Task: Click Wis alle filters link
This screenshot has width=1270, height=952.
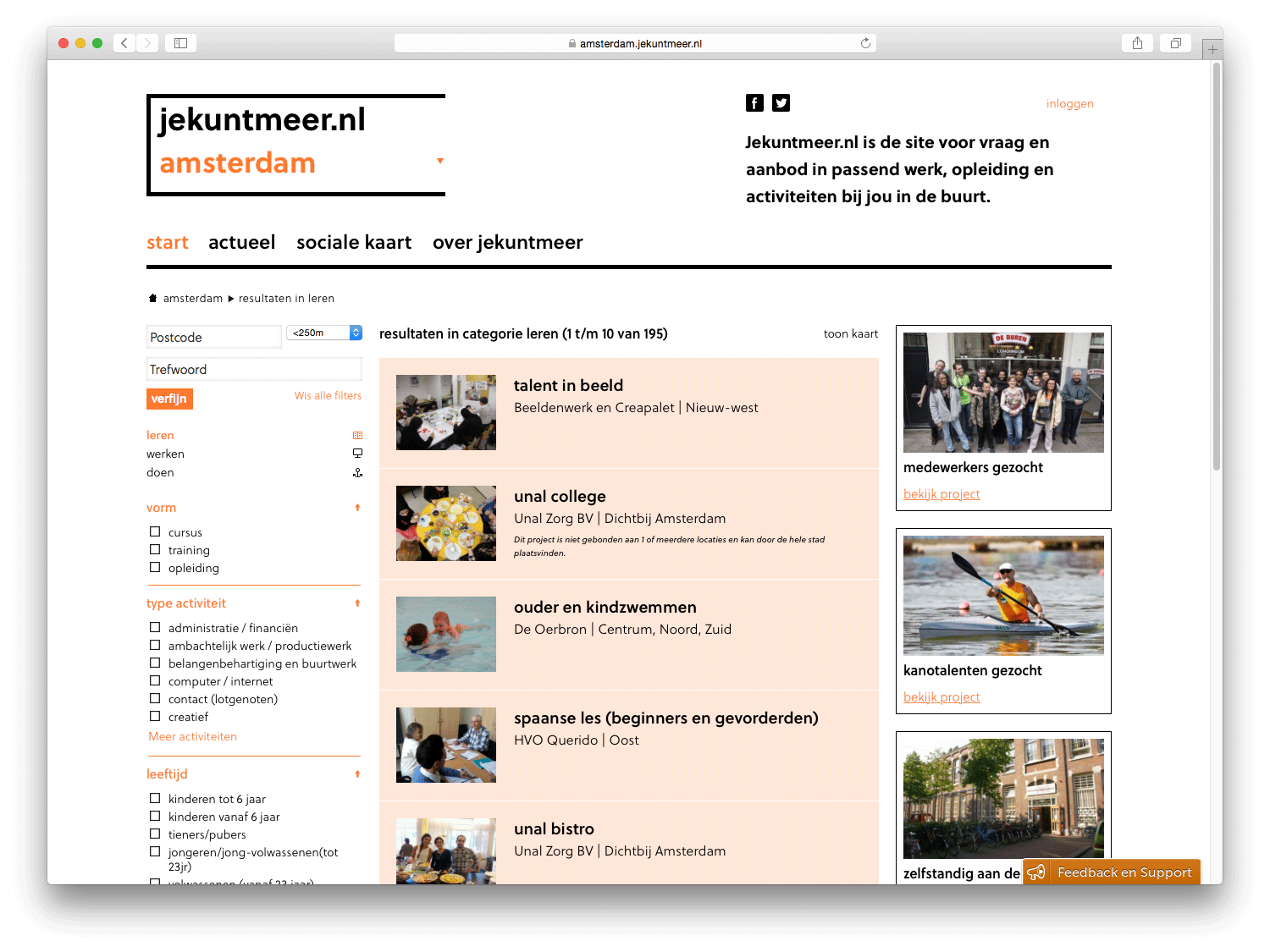Action: tap(328, 395)
